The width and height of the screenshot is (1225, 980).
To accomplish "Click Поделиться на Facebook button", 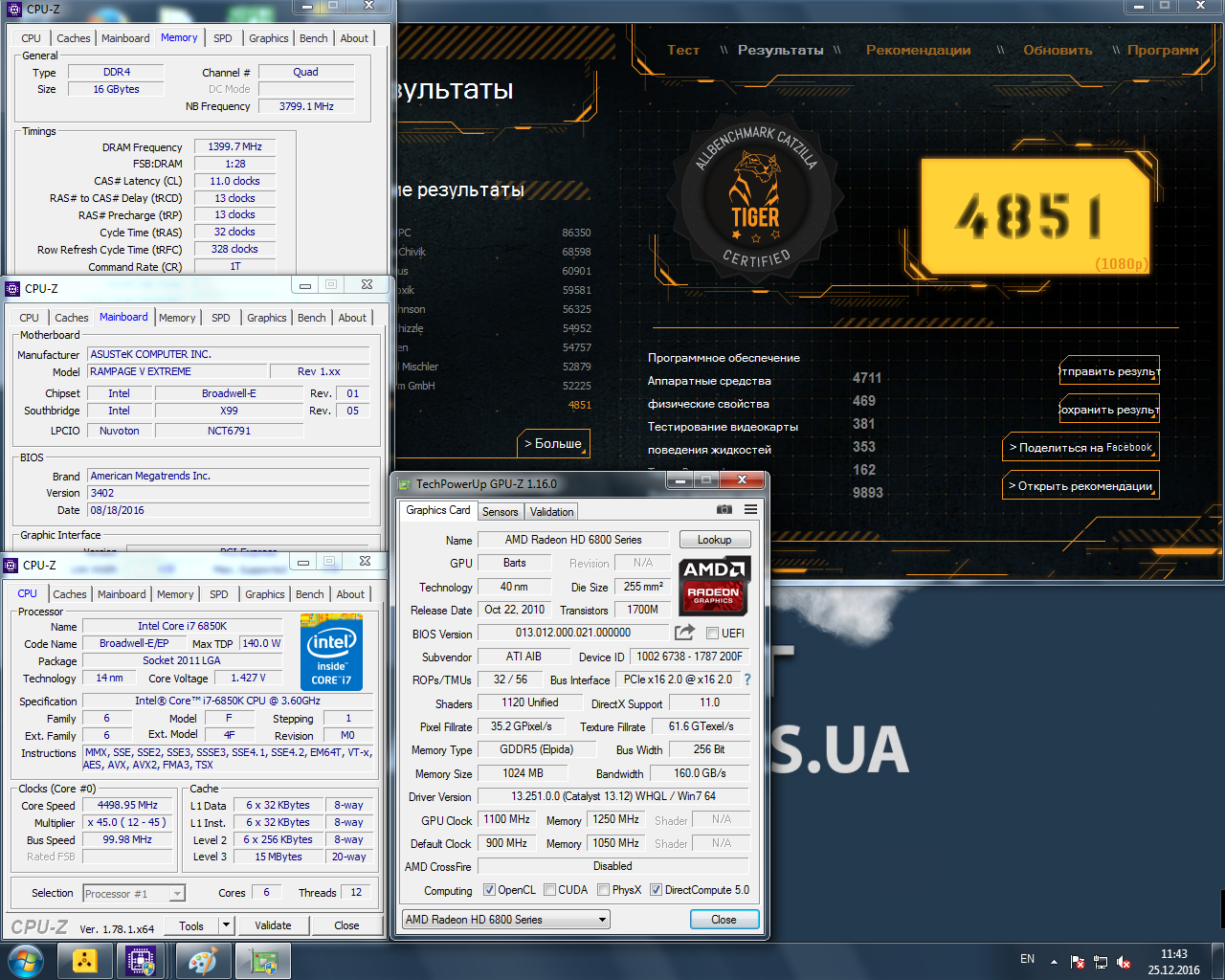I will pyautogui.click(x=1080, y=448).
